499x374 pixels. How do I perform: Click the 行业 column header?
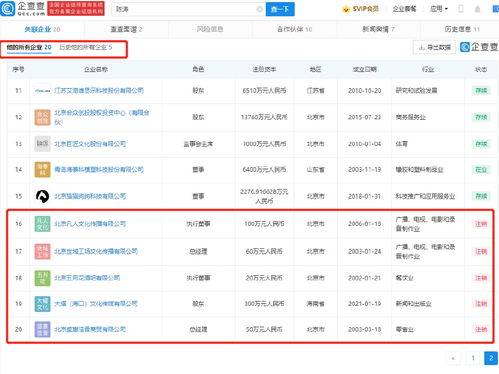tap(428, 69)
